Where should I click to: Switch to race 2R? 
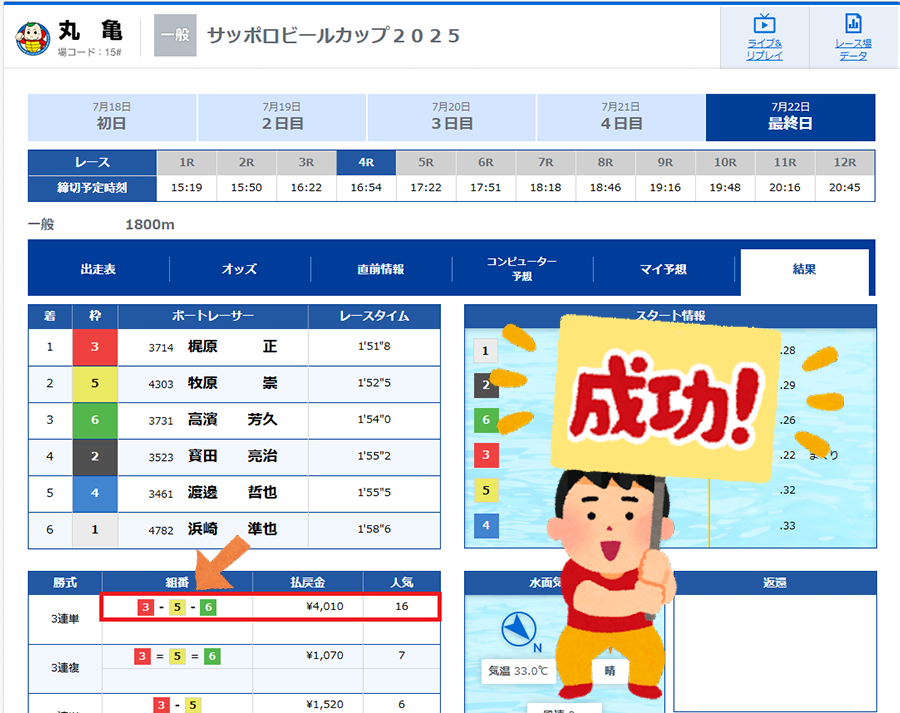pos(246,162)
